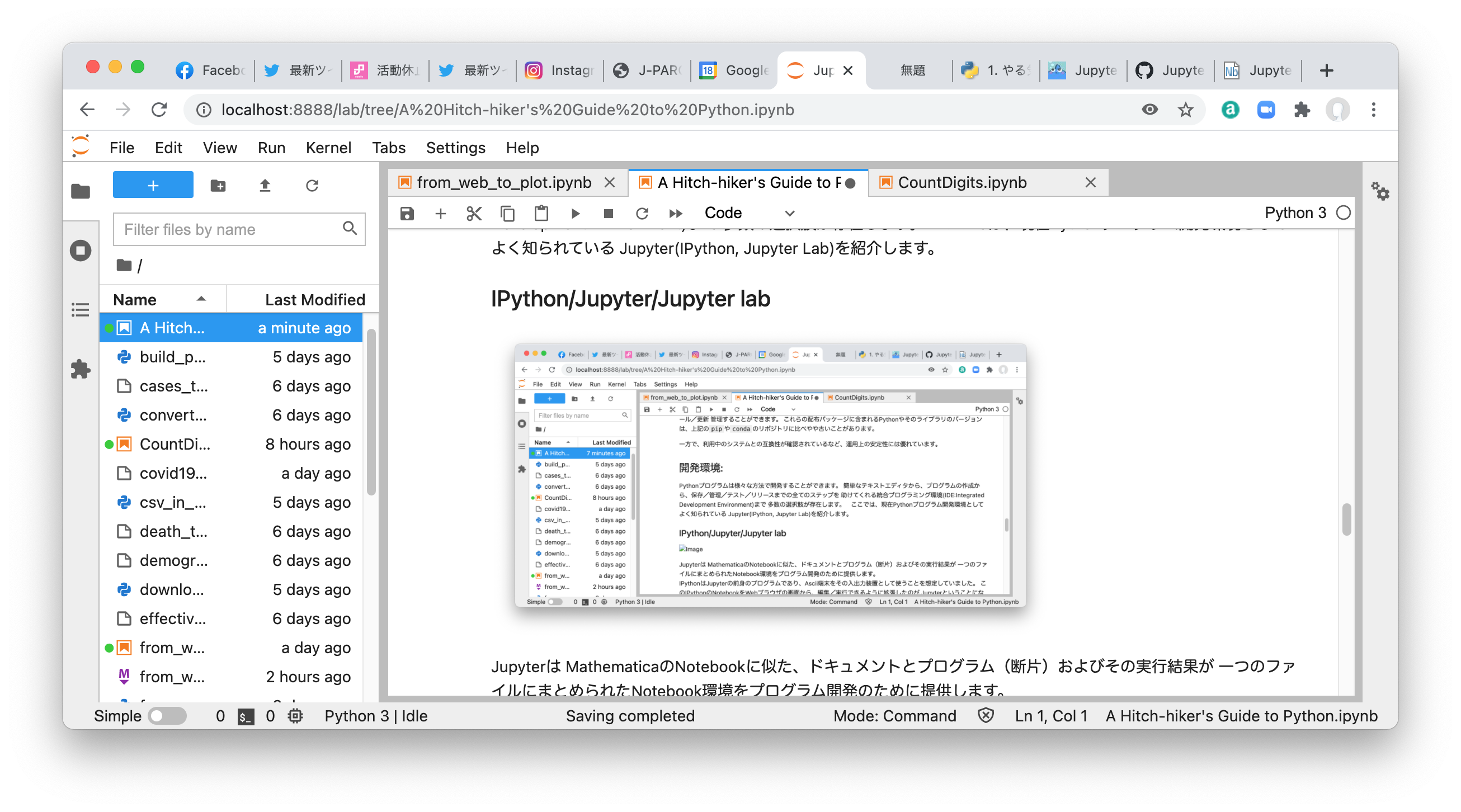The width and height of the screenshot is (1461, 812).
Task: Open the Settings menu
Action: (x=455, y=148)
